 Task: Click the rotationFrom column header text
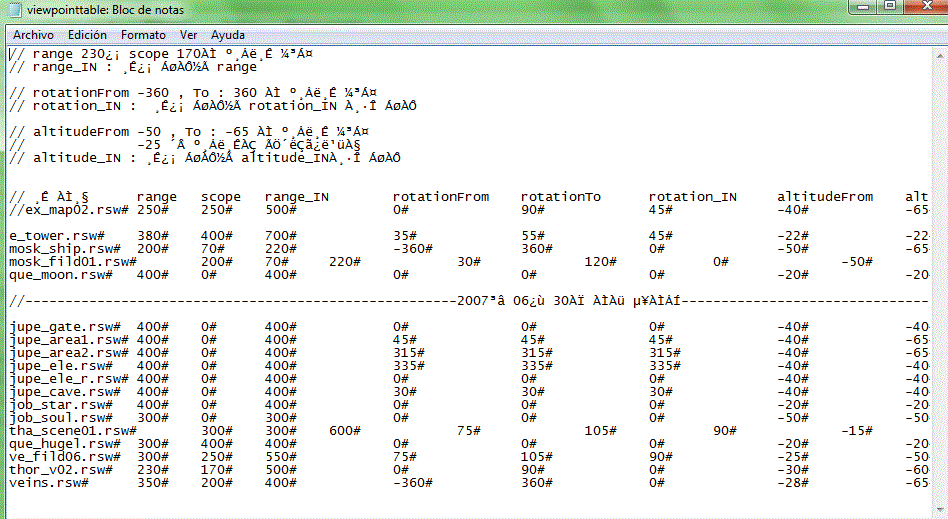[x=441, y=197]
